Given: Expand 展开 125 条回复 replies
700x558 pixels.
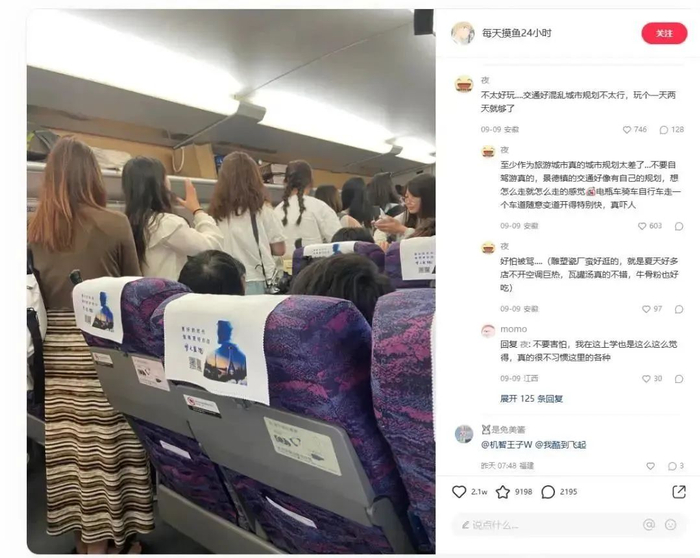Looking at the screenshot, I should click(531, 399).
